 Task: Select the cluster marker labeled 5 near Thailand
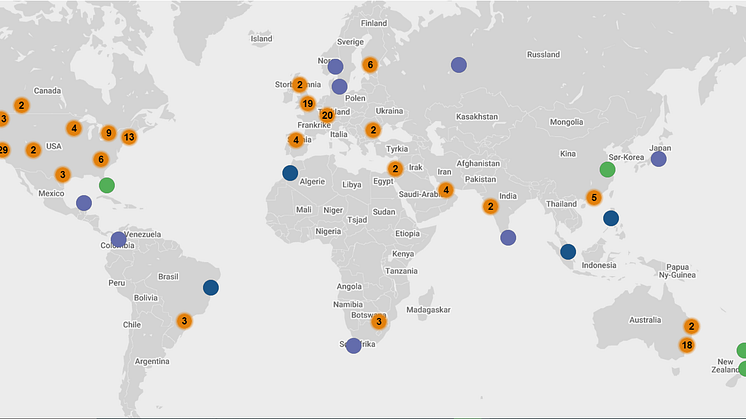point(594,198)
